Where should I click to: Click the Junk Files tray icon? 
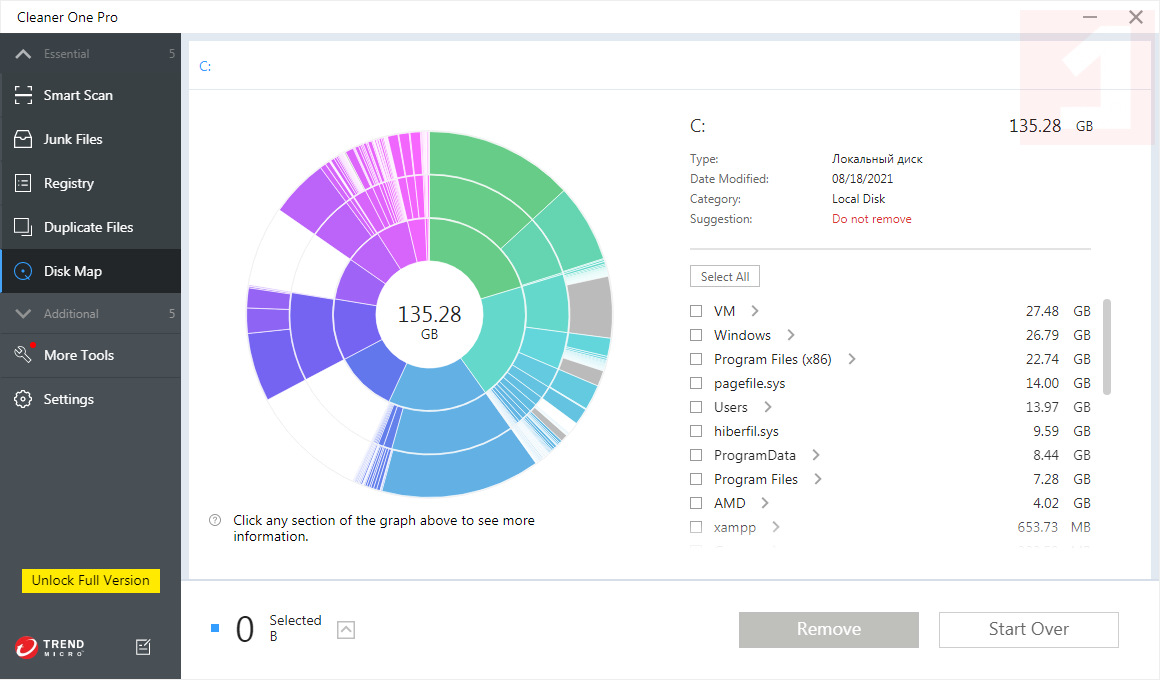coord(23,139)
